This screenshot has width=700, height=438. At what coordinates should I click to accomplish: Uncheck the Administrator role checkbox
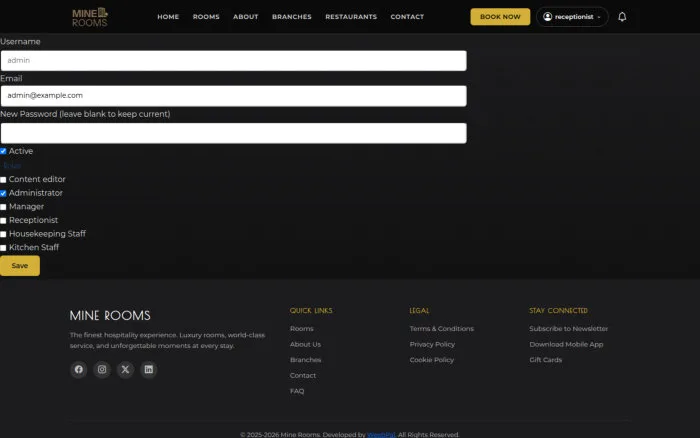click(x=3, y=193)
